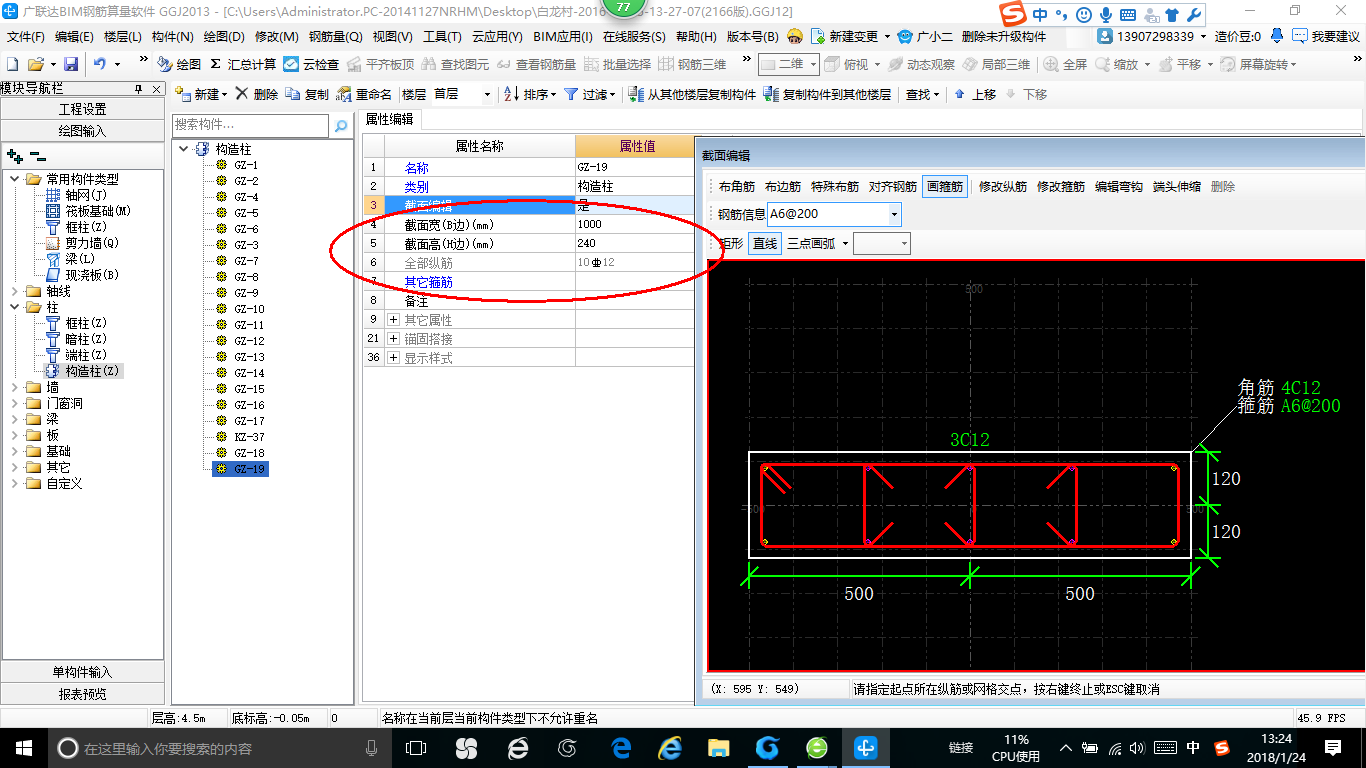The image size is (1366, 768).
Task: Activate the 画箍筋 tool
Action: 945,187
